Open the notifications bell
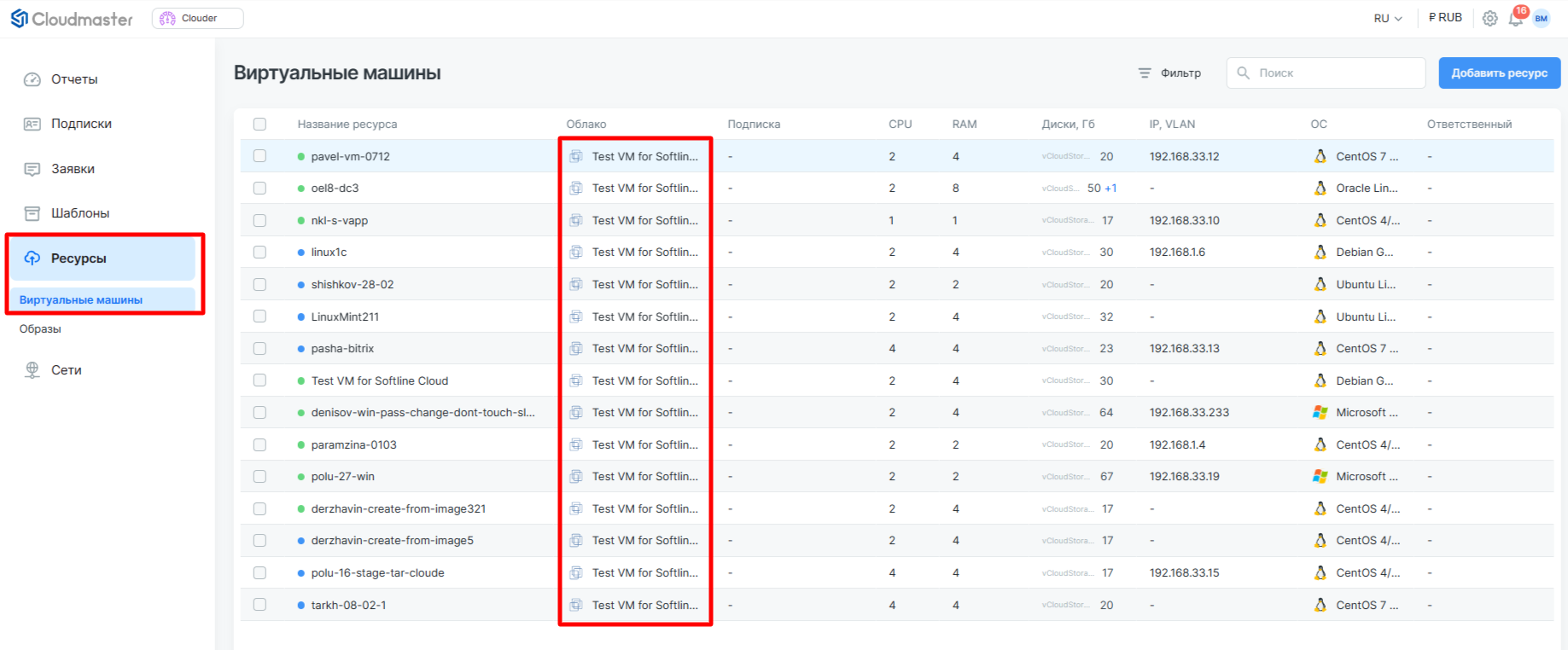 pos(1516,19)
